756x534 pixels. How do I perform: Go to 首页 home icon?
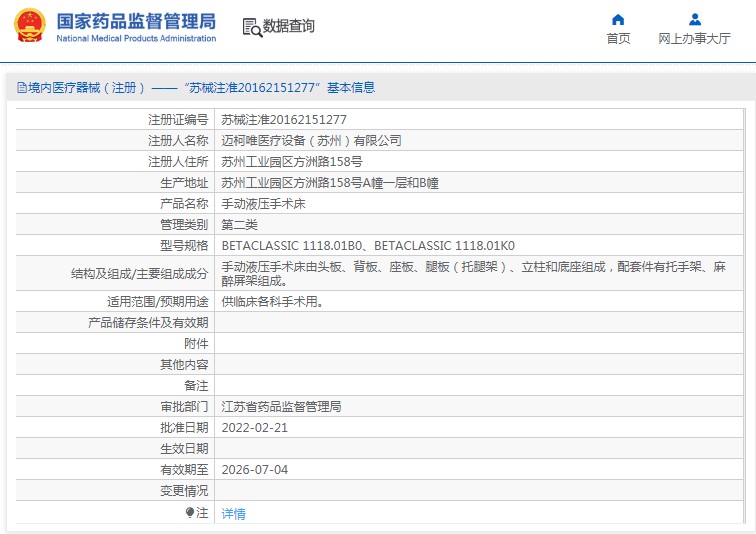(618, 20)
